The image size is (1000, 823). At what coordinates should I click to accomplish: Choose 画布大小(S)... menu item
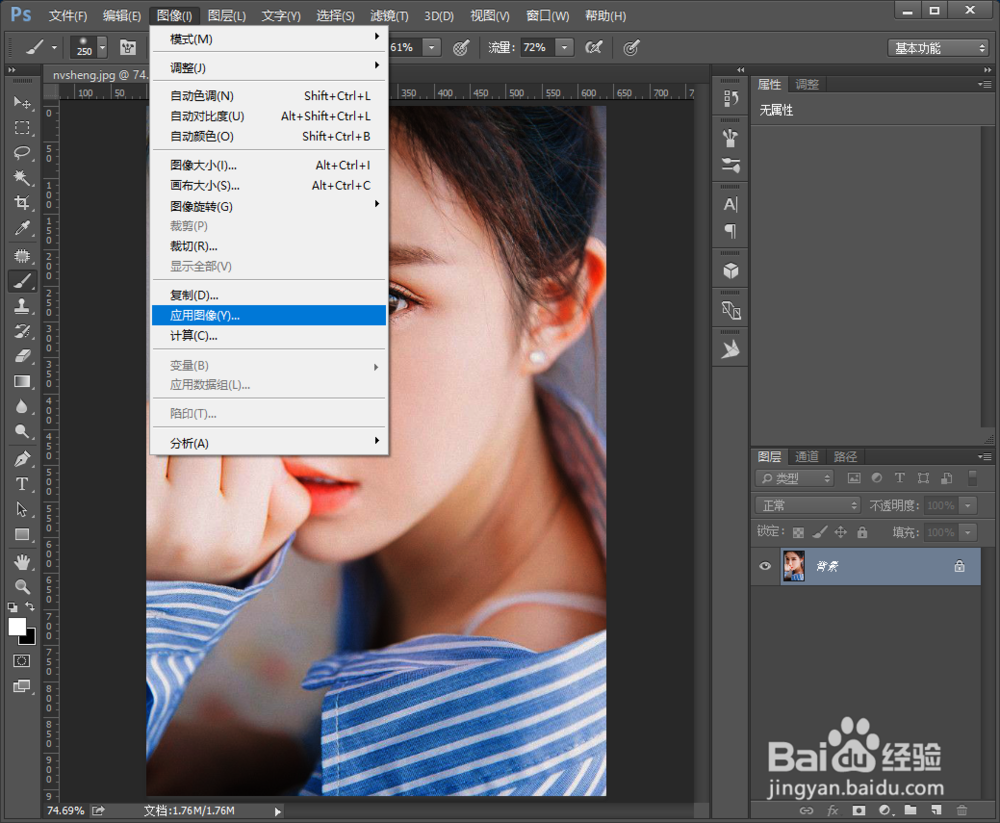(x=269, y=186)
